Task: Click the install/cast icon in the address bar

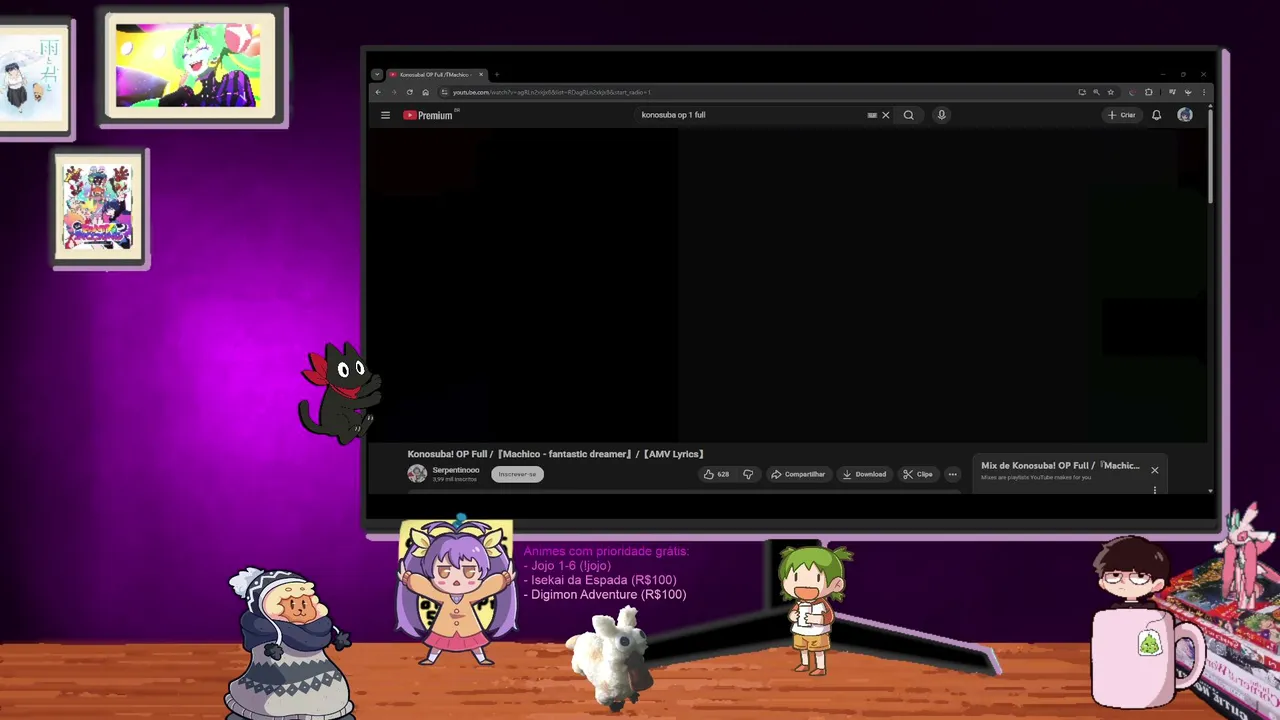Action: tap(1082, 92)
